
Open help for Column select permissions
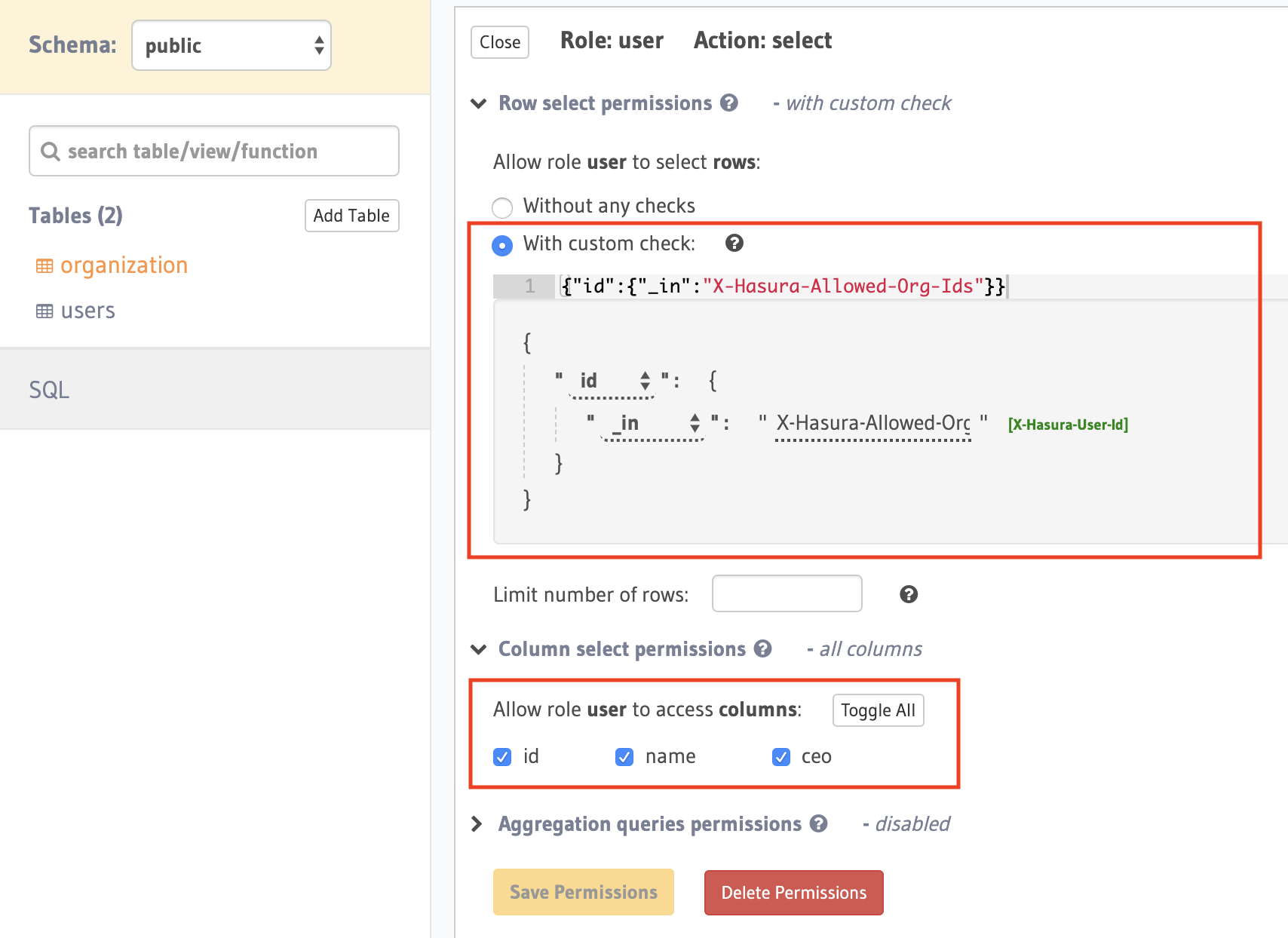[763, 648]
